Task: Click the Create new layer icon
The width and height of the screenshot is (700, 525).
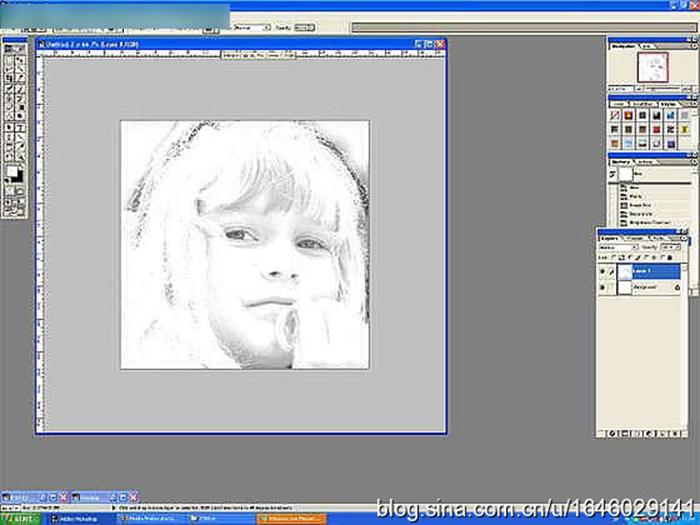Action: 663,433
